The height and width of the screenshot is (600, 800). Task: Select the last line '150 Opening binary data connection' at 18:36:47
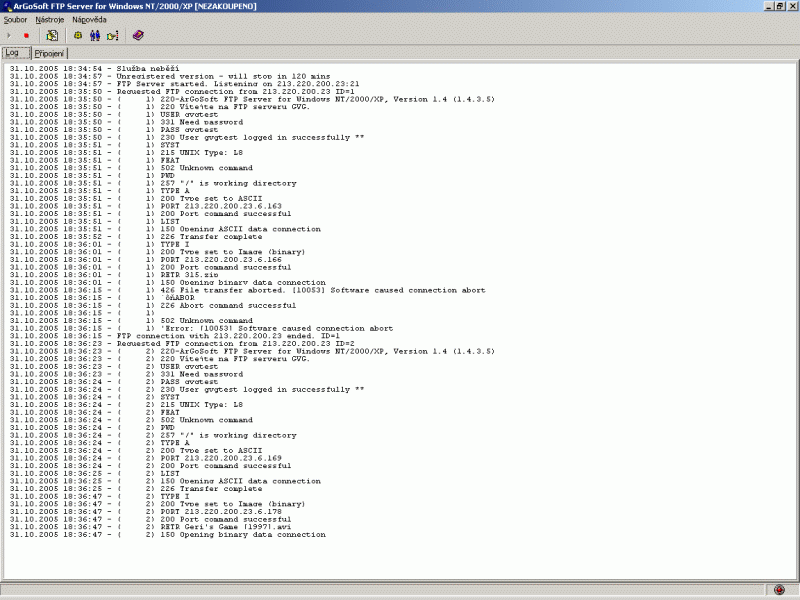coord(167,535)
